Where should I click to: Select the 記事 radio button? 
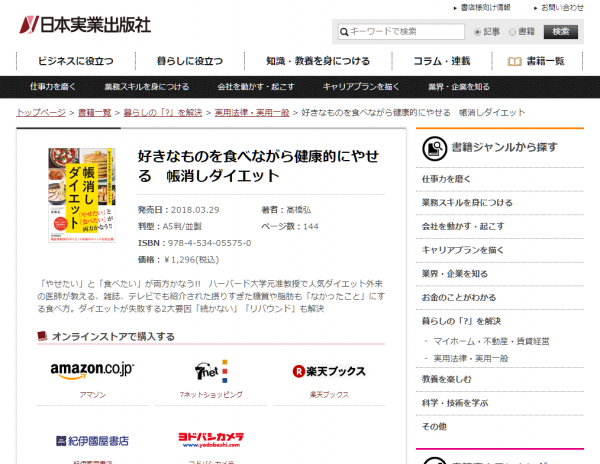coord(477,32)
